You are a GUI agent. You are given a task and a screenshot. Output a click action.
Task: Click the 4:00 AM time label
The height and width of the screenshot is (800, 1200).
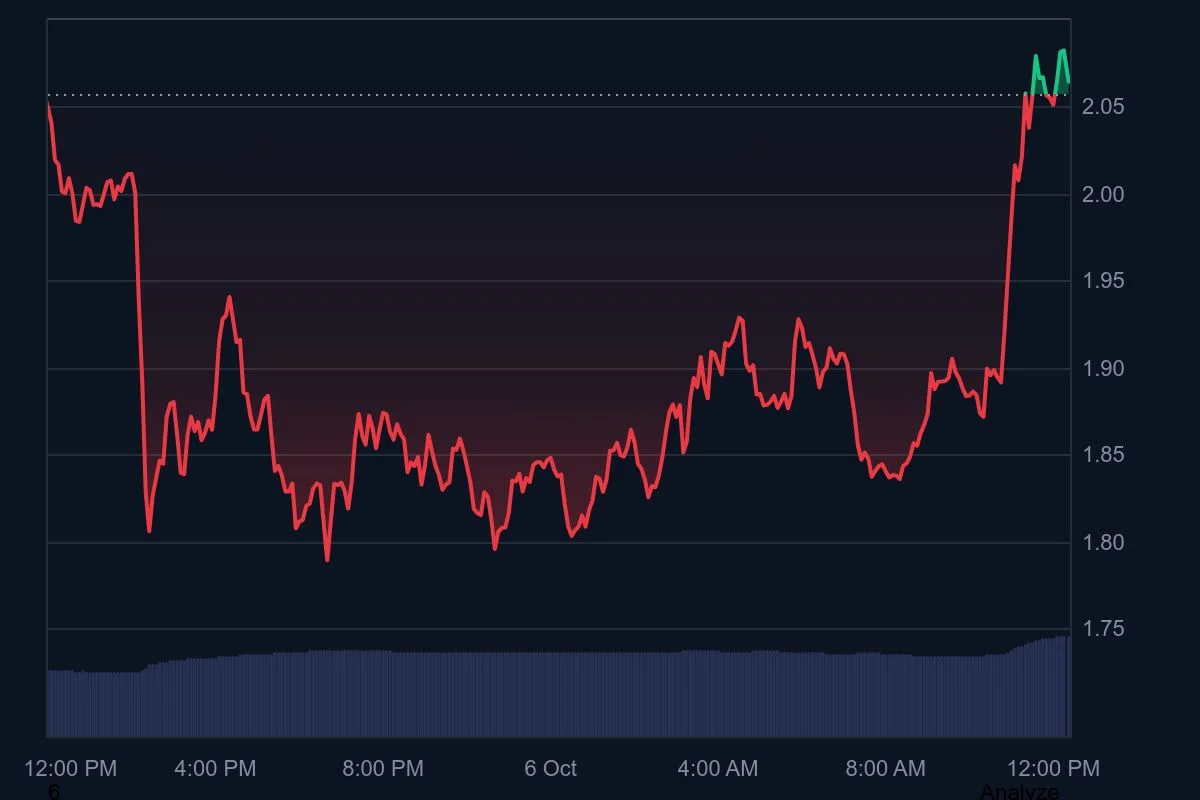717,769
